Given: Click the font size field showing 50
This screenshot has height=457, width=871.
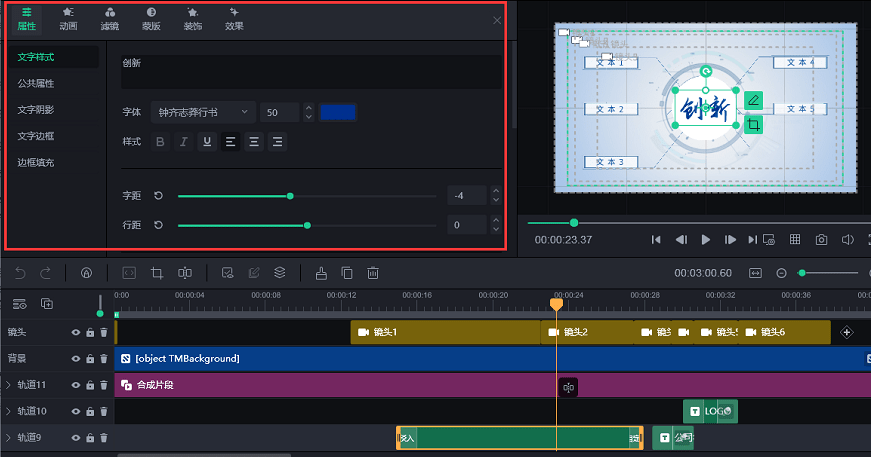Looking at the screenshot, I should (x=280, y=112).
